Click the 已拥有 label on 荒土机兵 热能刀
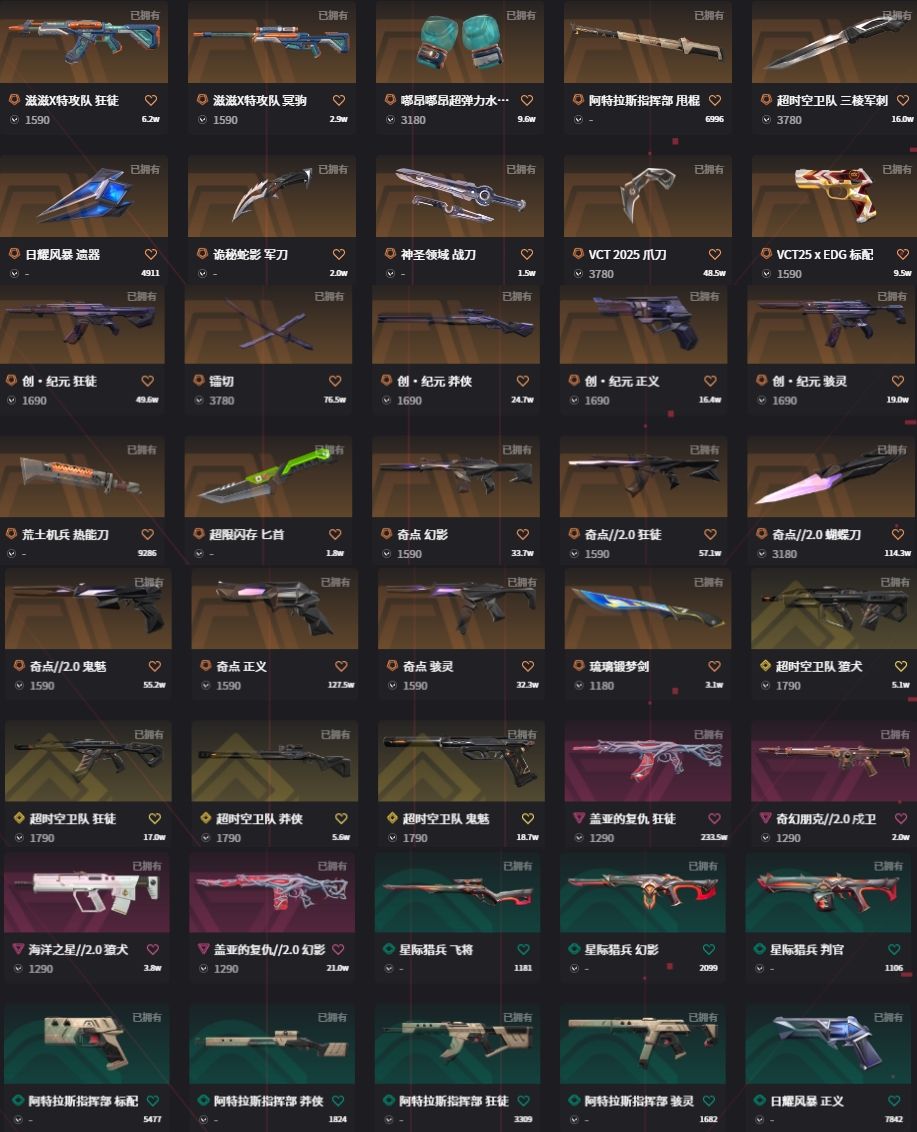The height and width of the screenshot is (1132, 917). [x=142, y=450]
